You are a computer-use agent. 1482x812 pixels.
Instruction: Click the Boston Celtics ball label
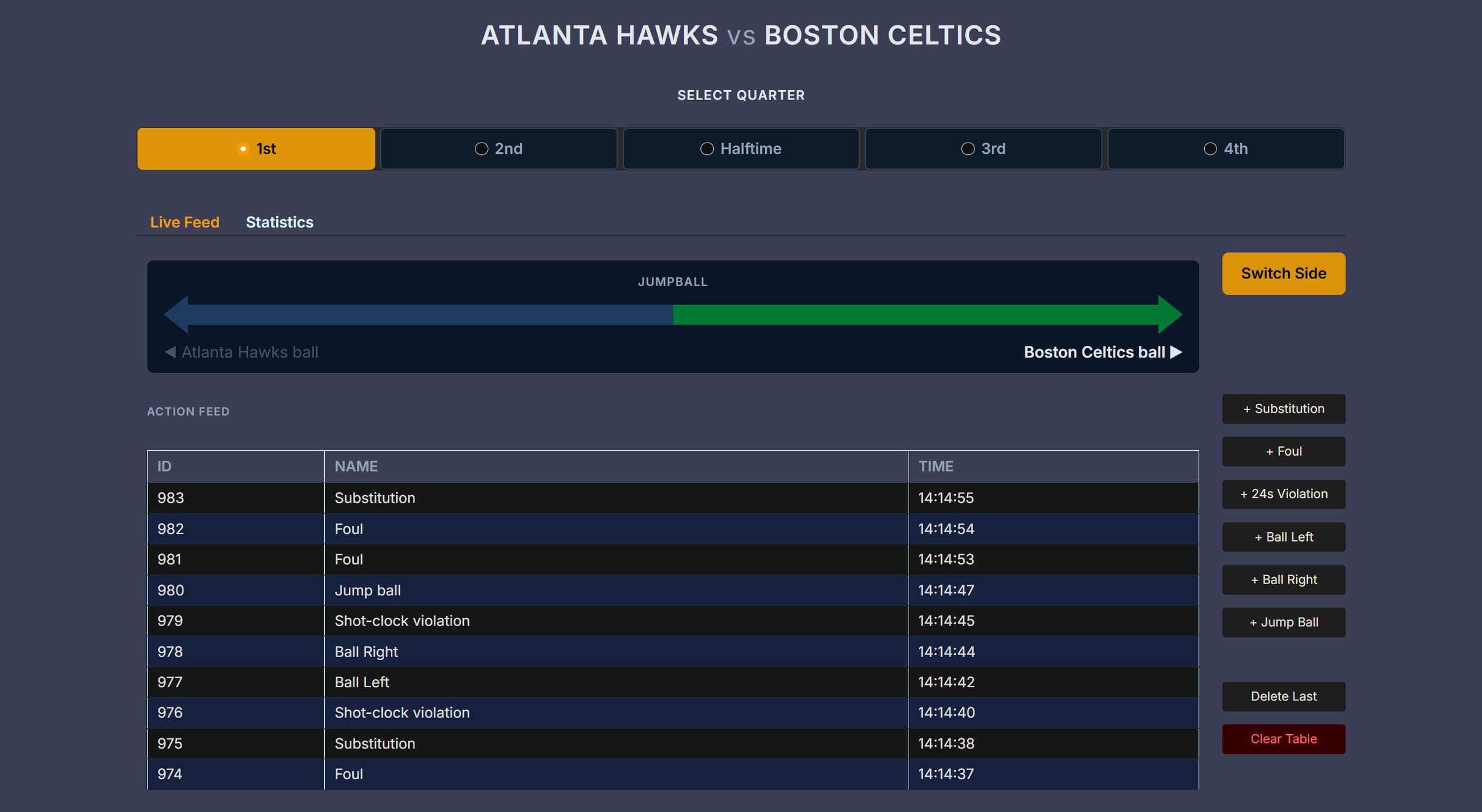(1103, 352)
